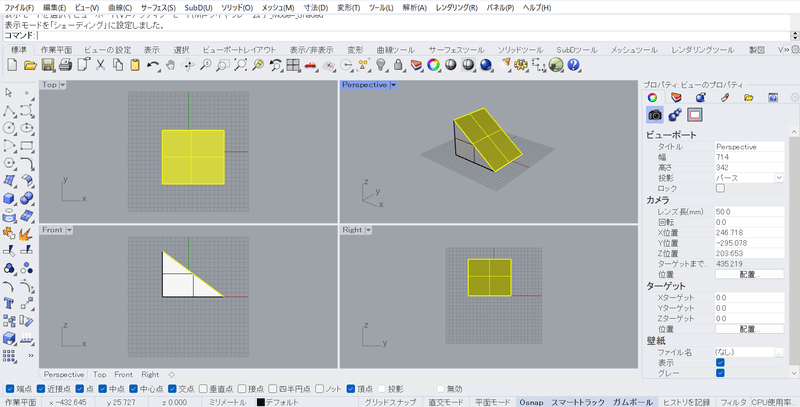Click the command line input field
Screen dimensions: 800x407
pos(413,36)
